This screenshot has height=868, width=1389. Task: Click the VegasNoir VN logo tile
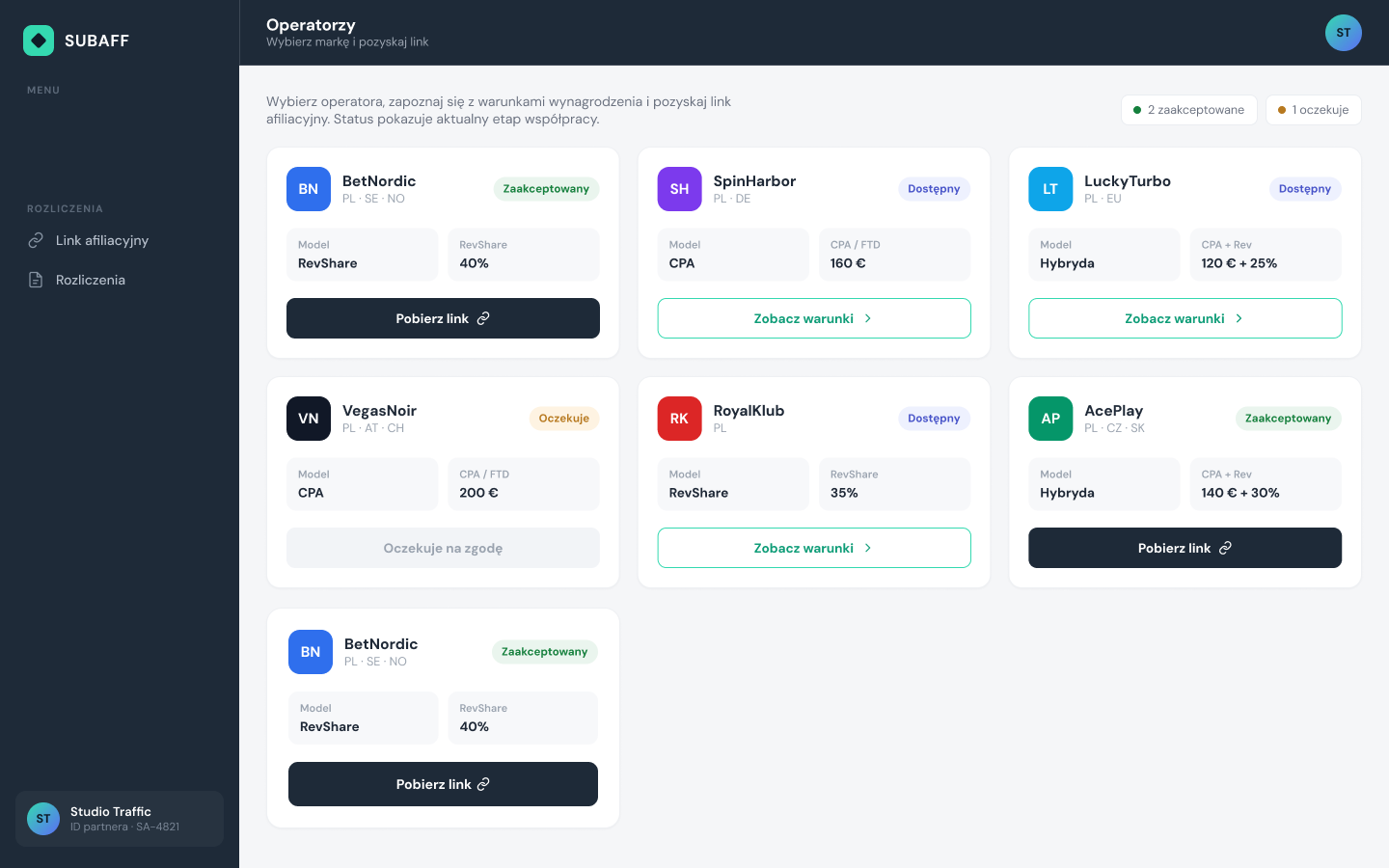click(x=309, y=419)
